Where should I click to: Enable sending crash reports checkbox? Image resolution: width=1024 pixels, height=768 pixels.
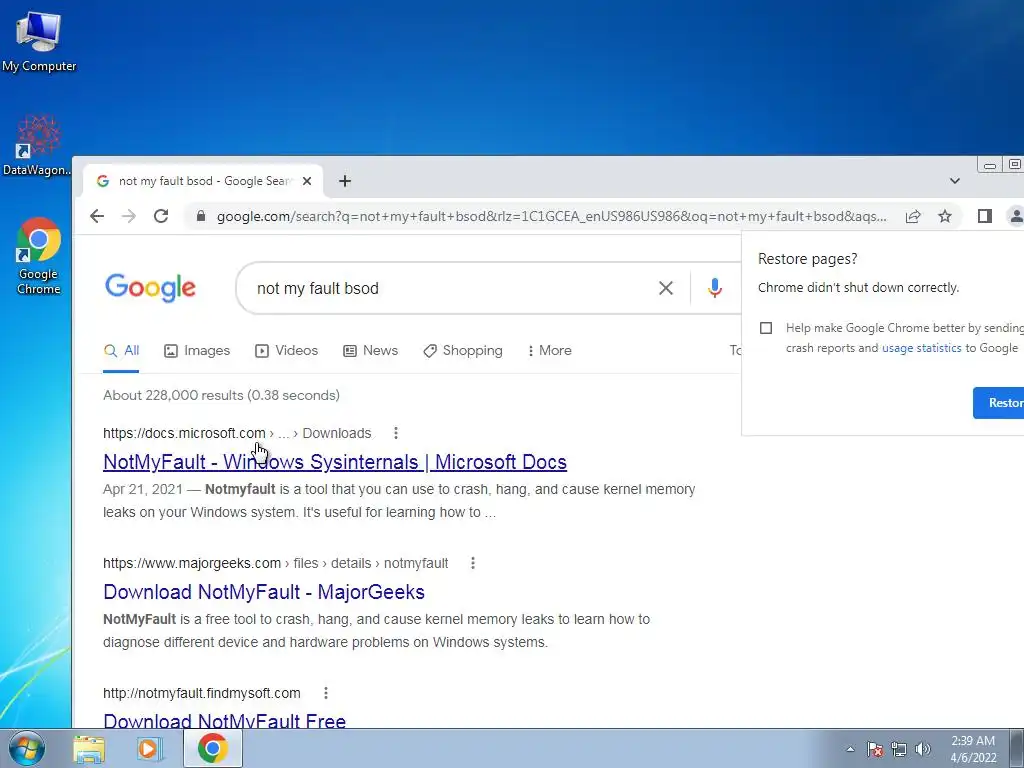point(766,328)
